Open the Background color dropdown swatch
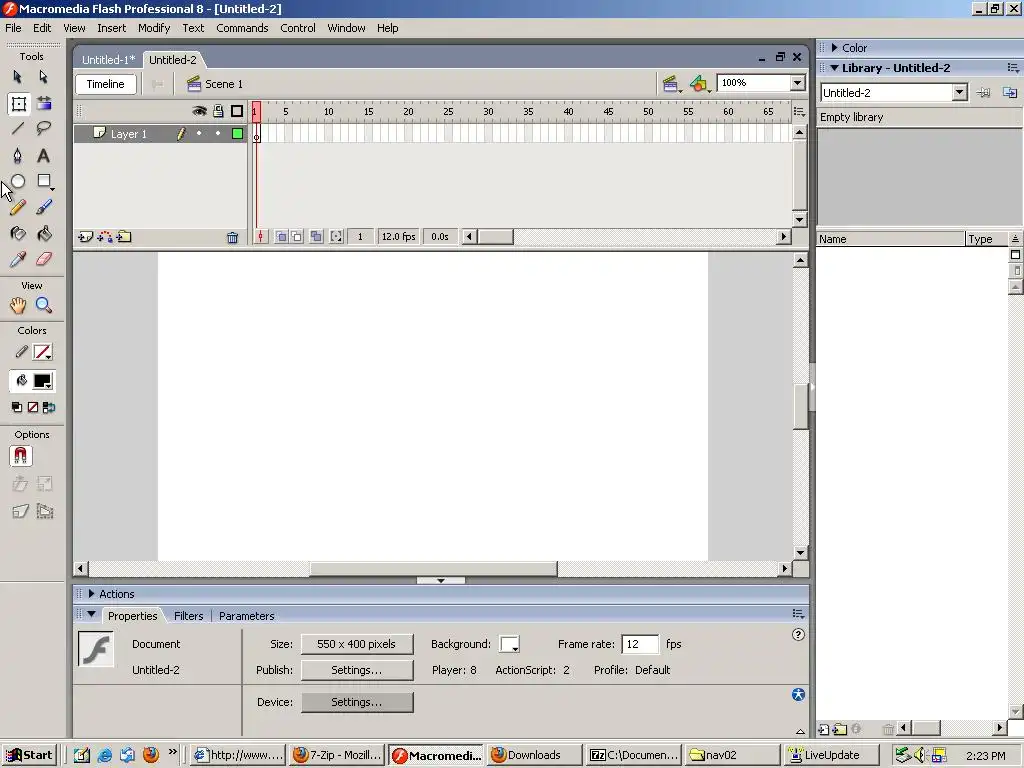1024x768 pixels. pyautogui.click(x=509, y=644)
